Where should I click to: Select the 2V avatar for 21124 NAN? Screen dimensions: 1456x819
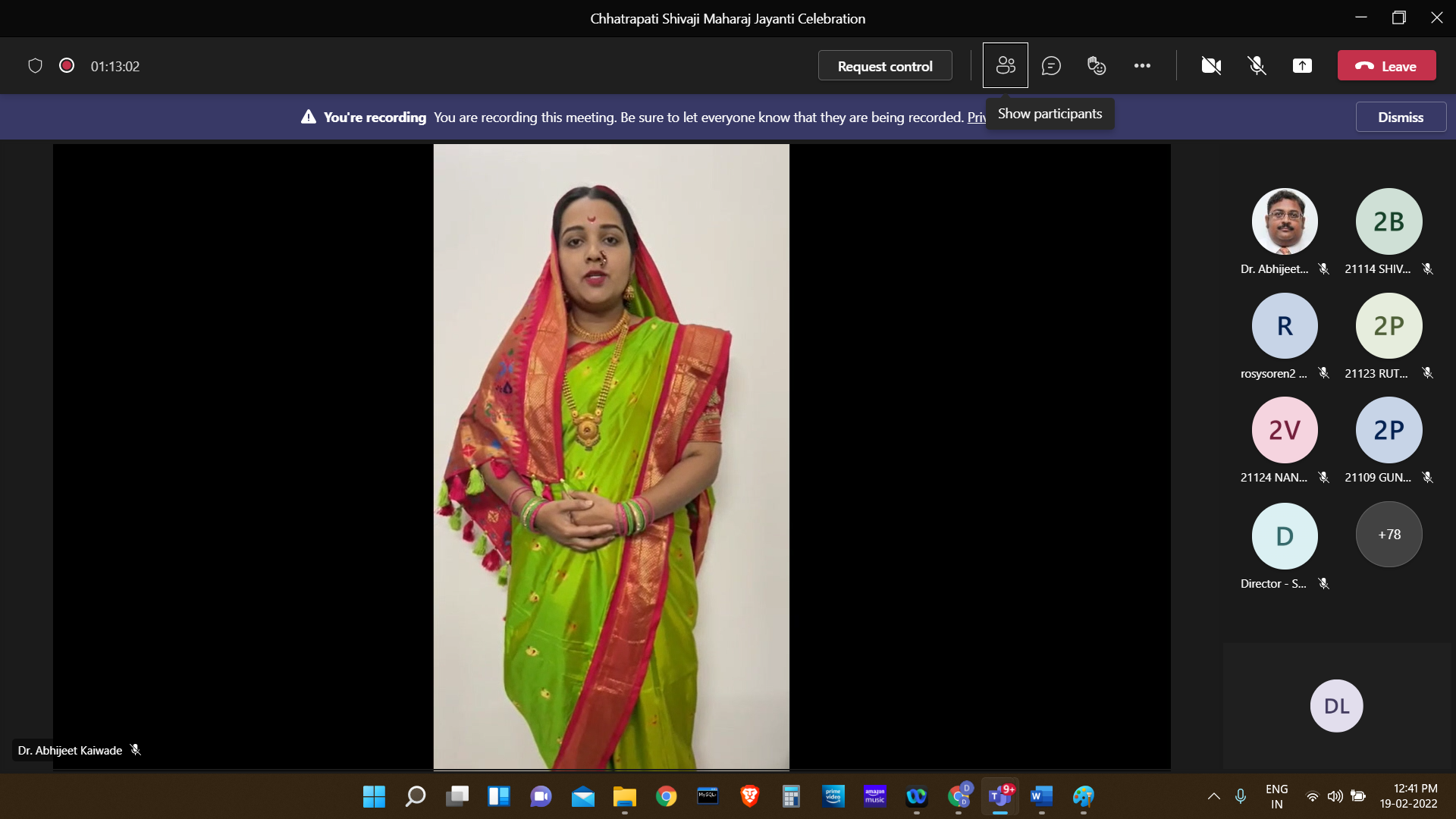pyautogui.click(x=1285, y=430)
